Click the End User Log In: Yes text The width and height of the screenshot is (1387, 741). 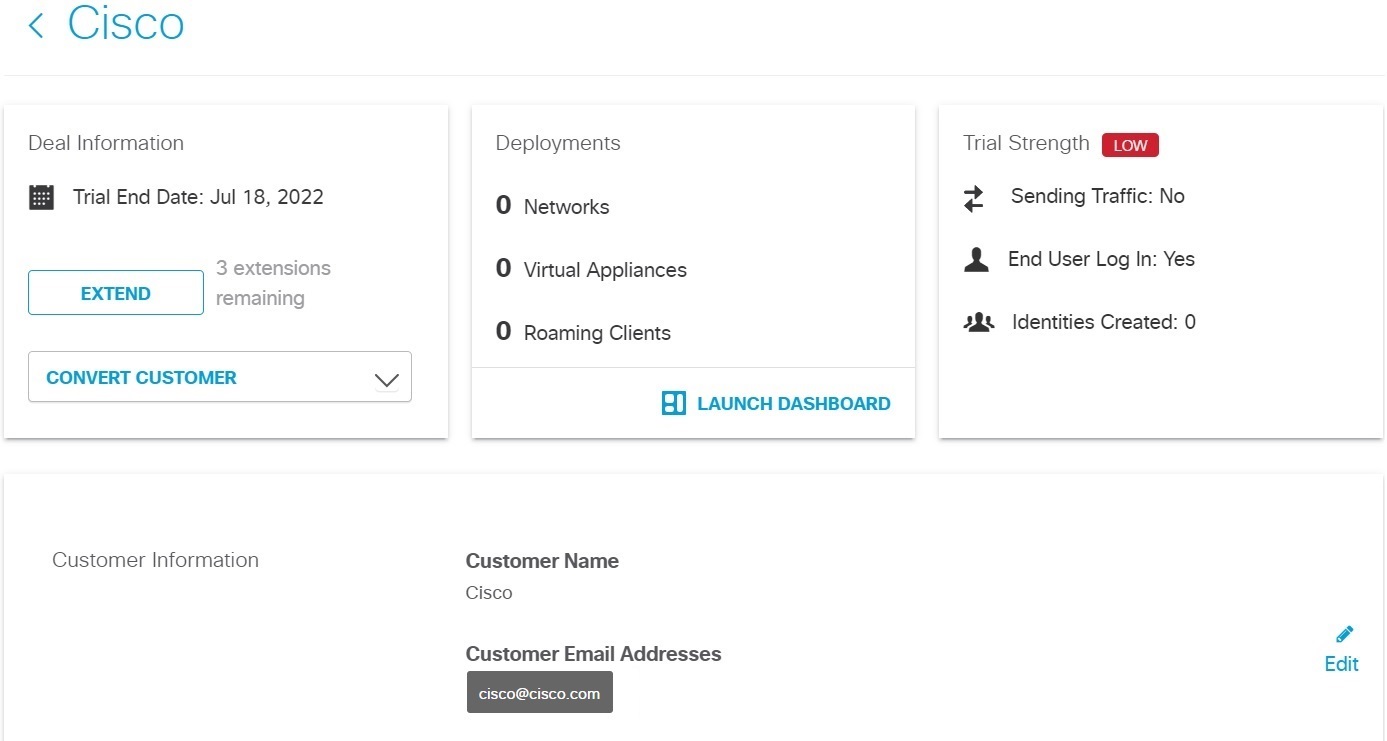1101,259
